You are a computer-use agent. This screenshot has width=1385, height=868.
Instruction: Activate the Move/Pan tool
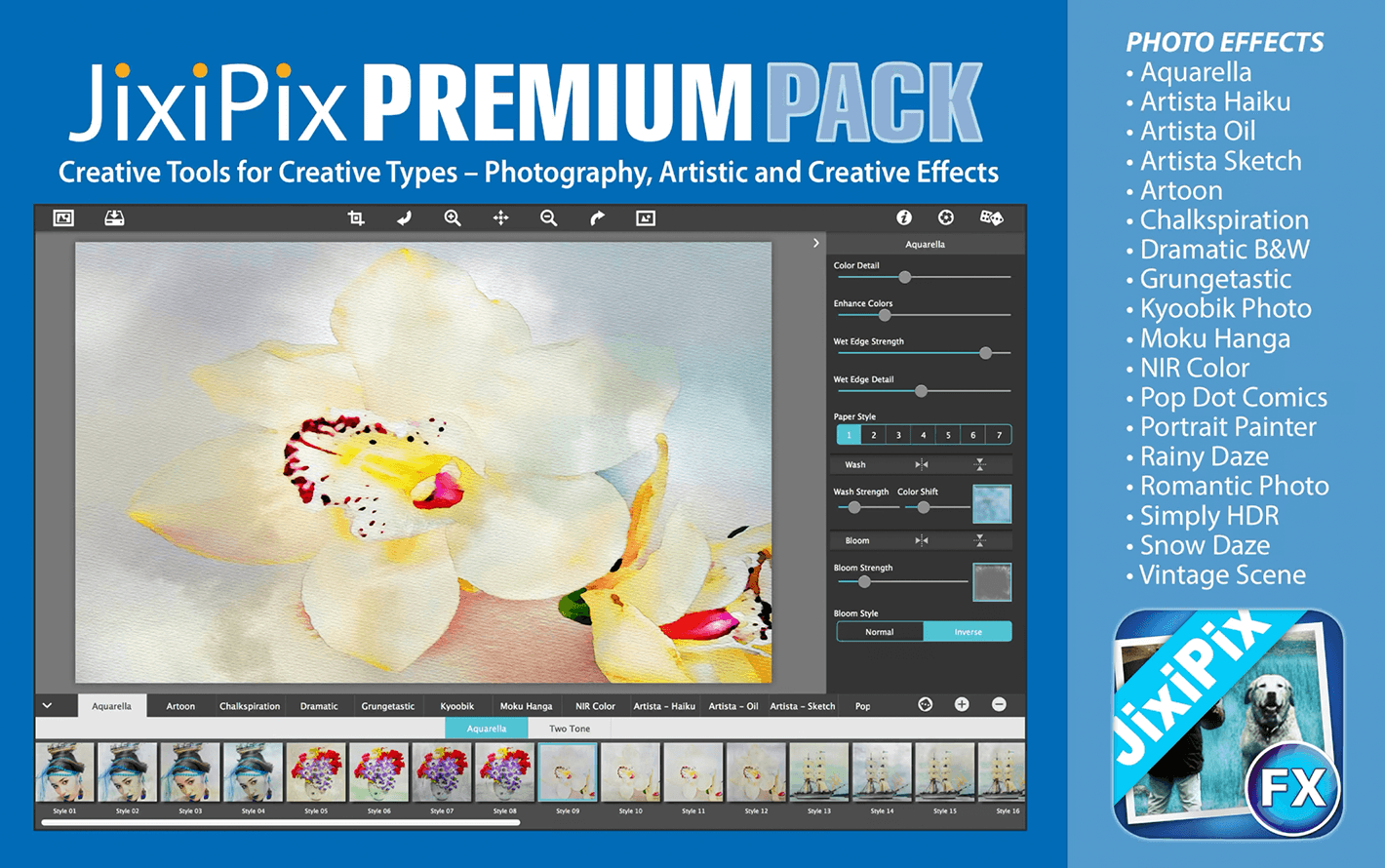coord(500,218)
